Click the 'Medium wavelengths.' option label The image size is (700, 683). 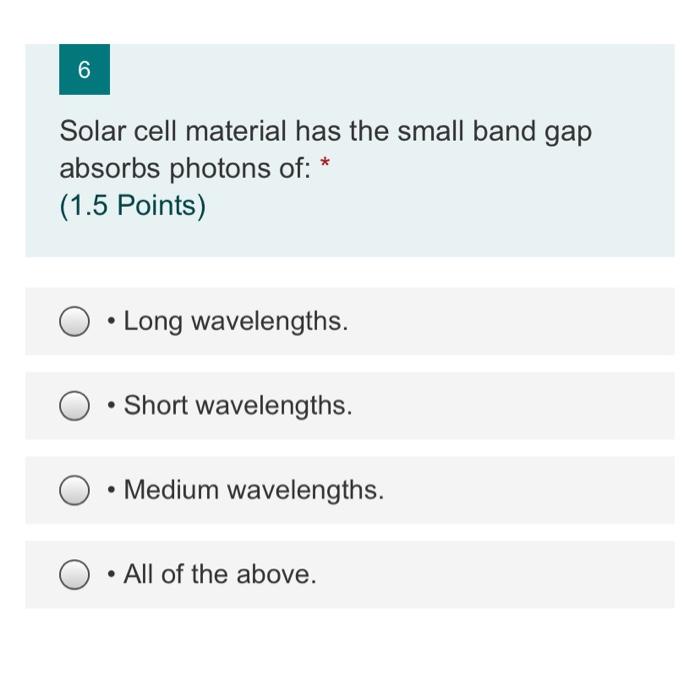coord(254,490)
